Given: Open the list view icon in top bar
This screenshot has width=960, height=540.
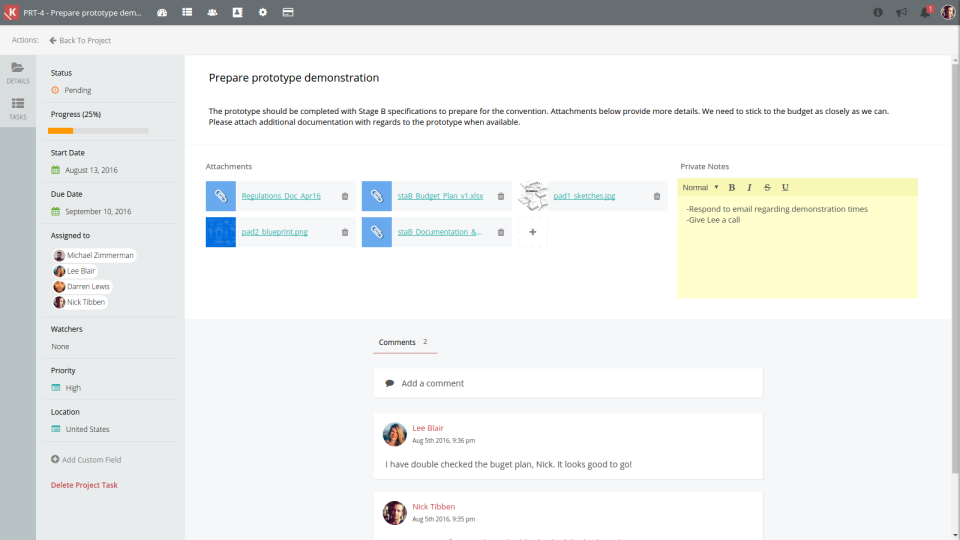Looking at the screenshot, I should tap(187, 12).
